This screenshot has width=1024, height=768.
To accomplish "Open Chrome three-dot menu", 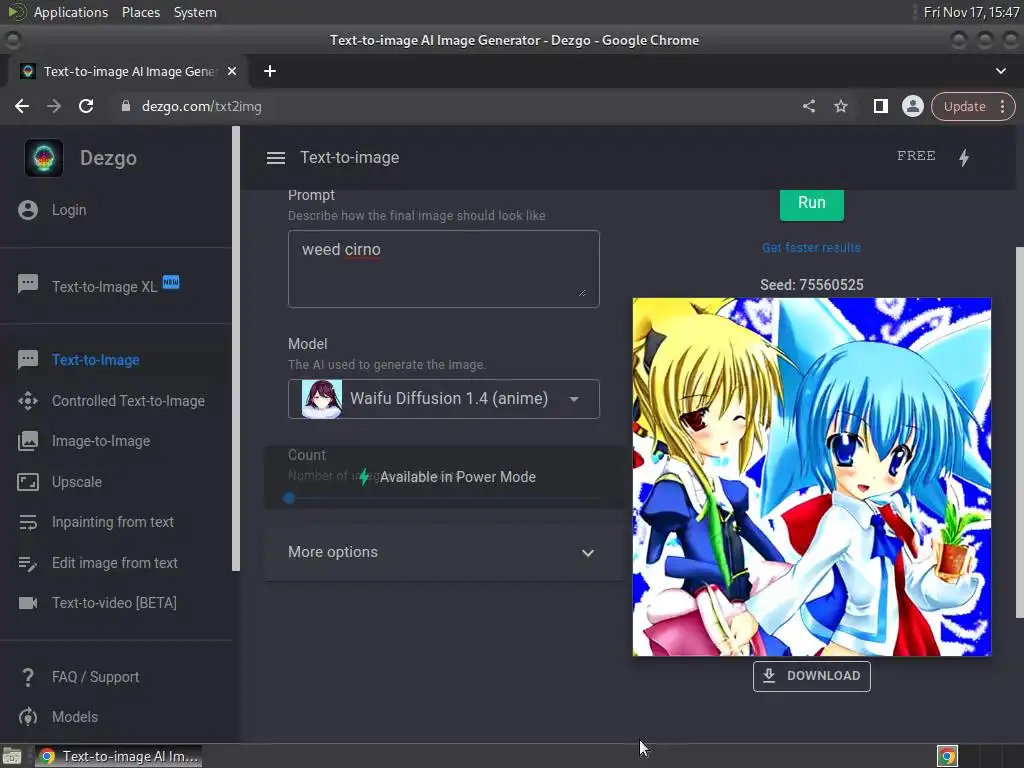I will [x=1002, y=106].
